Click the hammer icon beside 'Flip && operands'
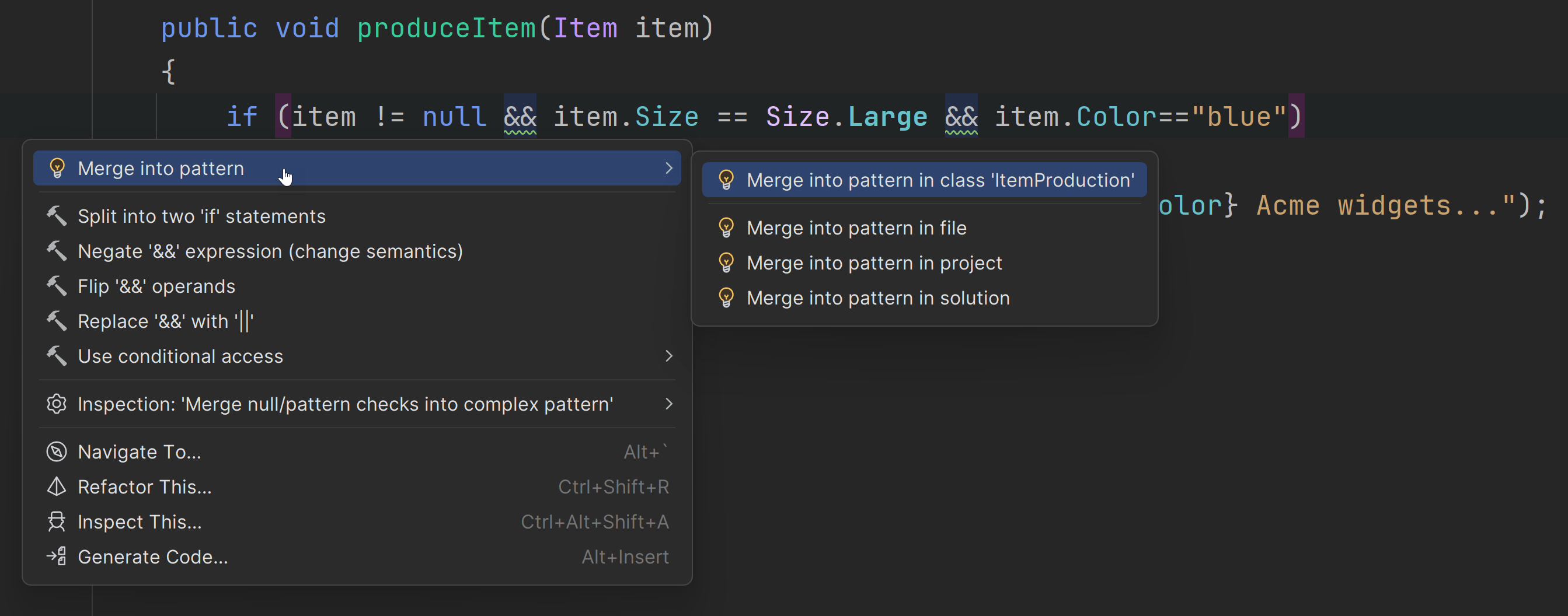Viewport: 1568px width, 616px height. pos(57,286)
